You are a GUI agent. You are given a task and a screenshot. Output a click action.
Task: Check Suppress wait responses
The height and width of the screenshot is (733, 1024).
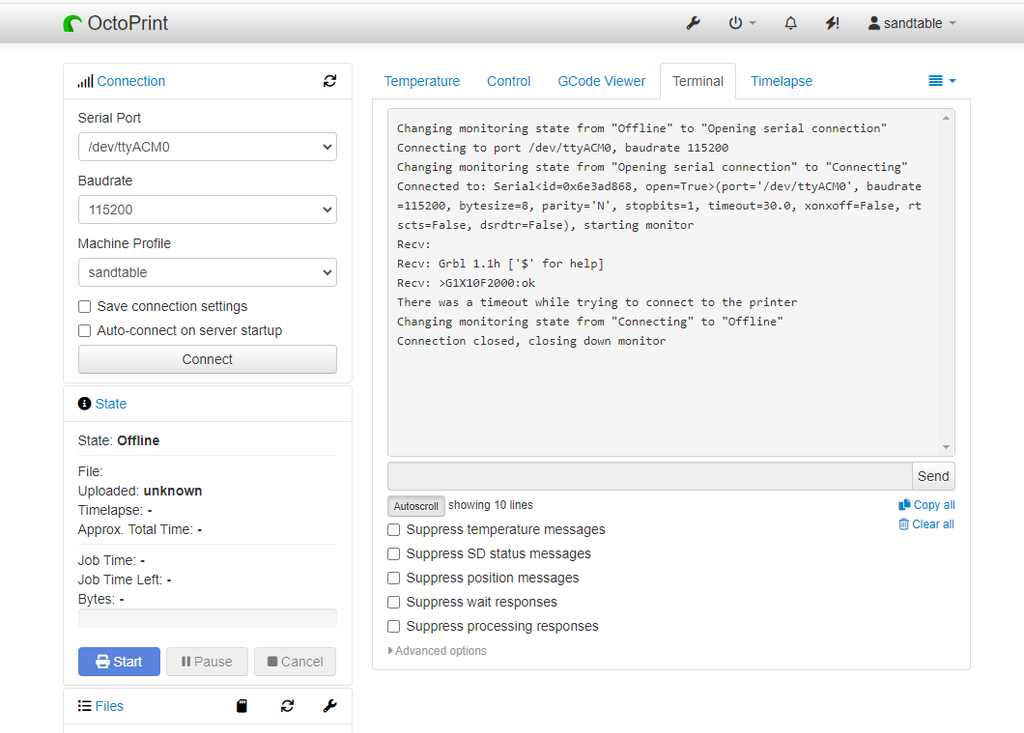(394, 602)
